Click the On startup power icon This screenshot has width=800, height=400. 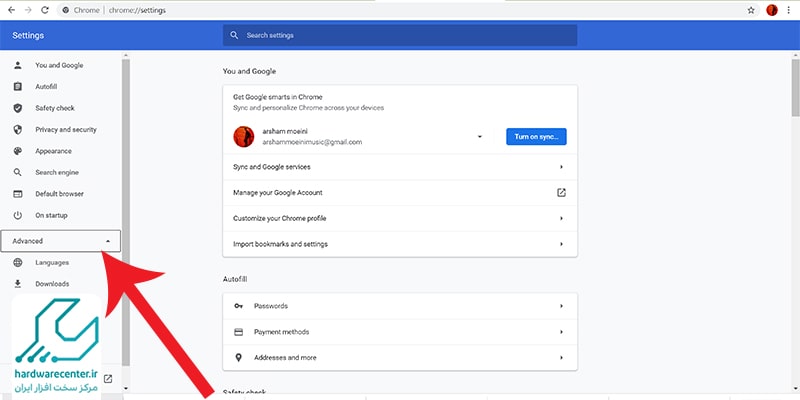pyautogui.click(x=18, y=215)
